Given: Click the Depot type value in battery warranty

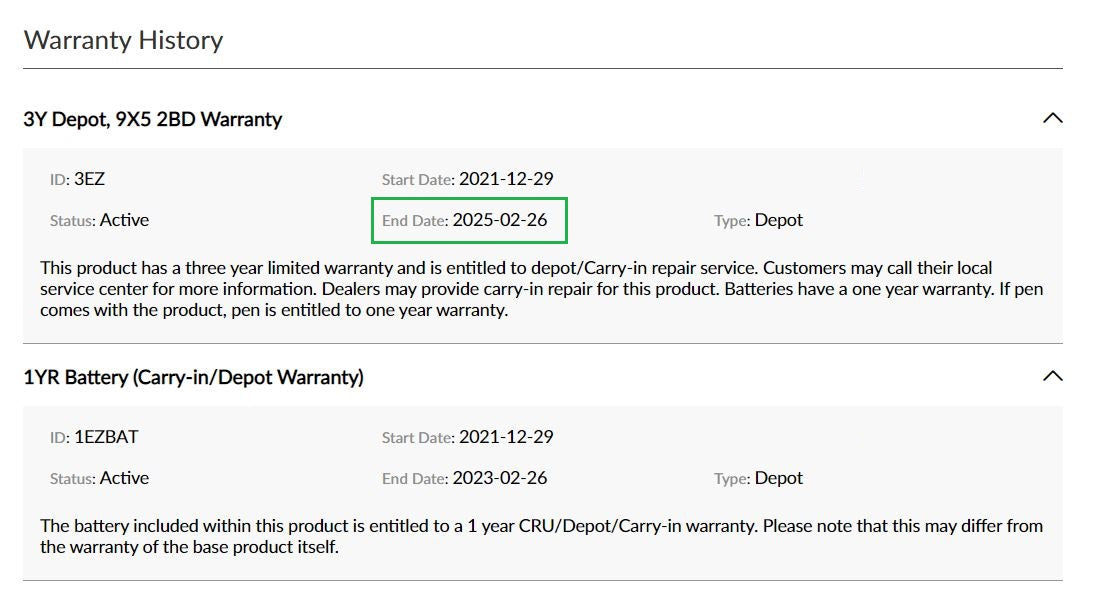Looking at the screenshot, I should pos(779,478).
